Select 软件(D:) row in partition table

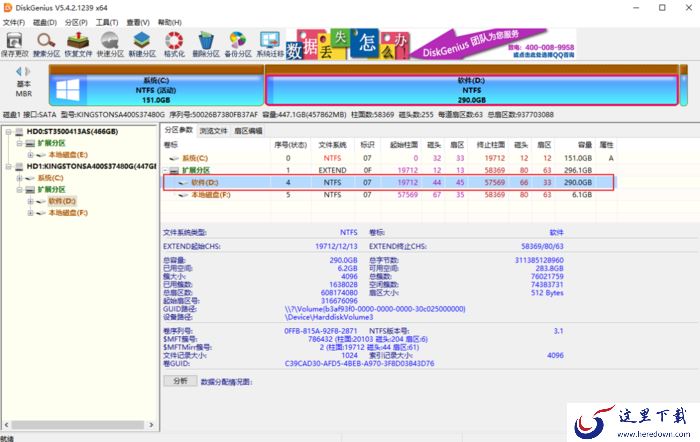389,183
